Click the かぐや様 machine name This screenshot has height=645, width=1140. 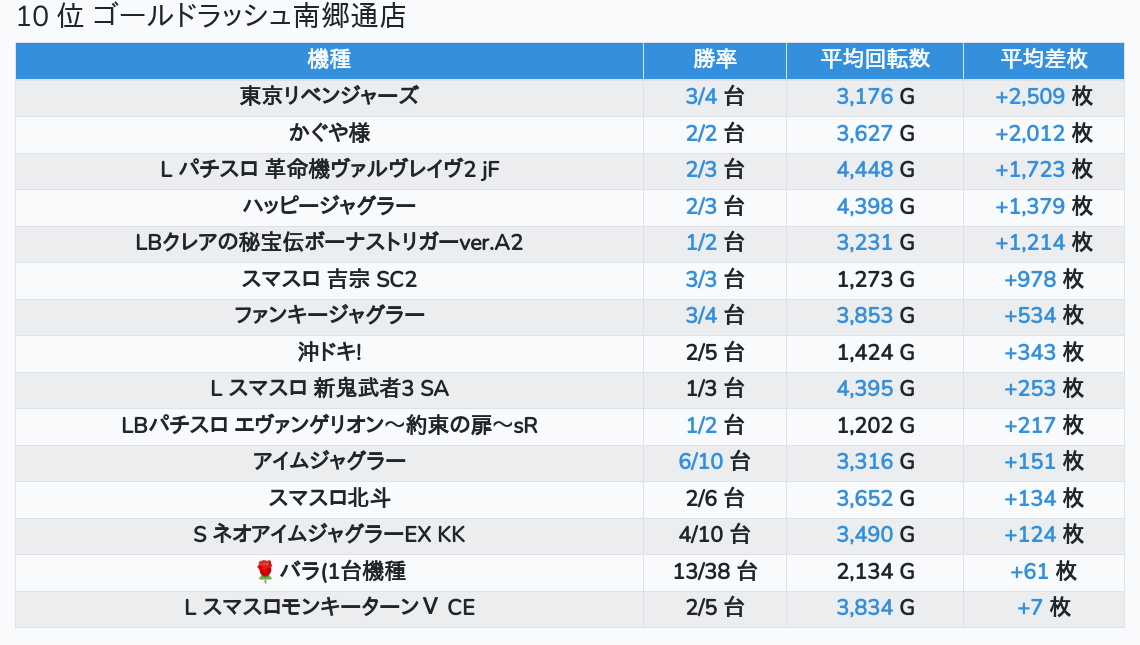[329, 133]
